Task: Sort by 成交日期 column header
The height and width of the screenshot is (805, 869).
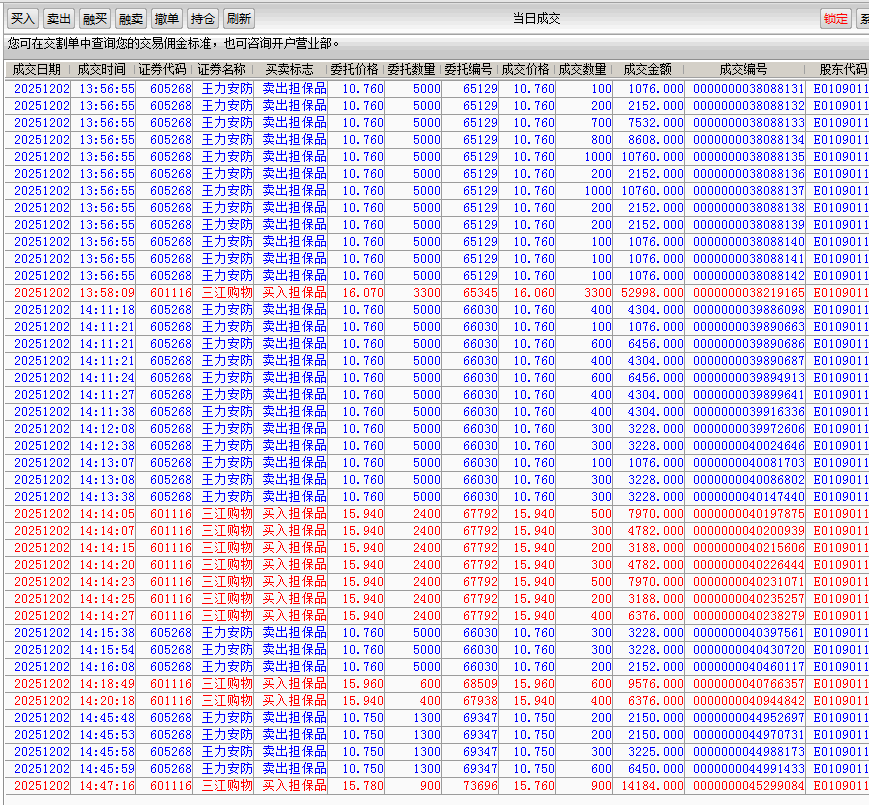Action: (37, 69)
